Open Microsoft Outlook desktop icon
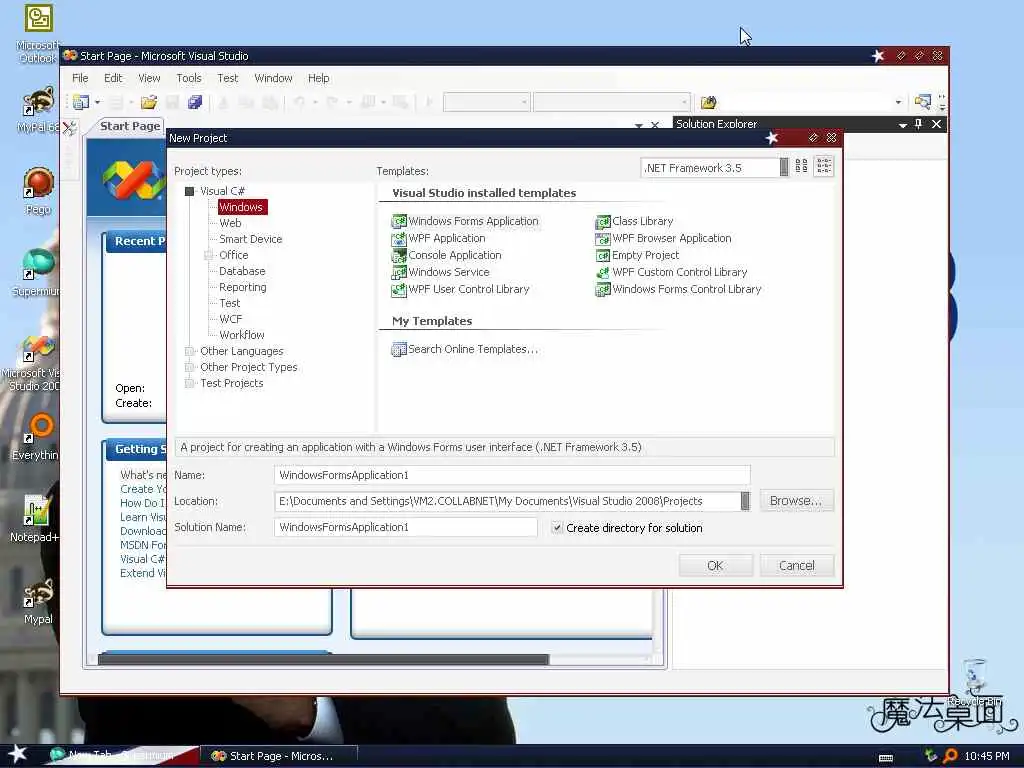Image resolution: width=1024 pixels, height=768 pixels. click(39, 33)
